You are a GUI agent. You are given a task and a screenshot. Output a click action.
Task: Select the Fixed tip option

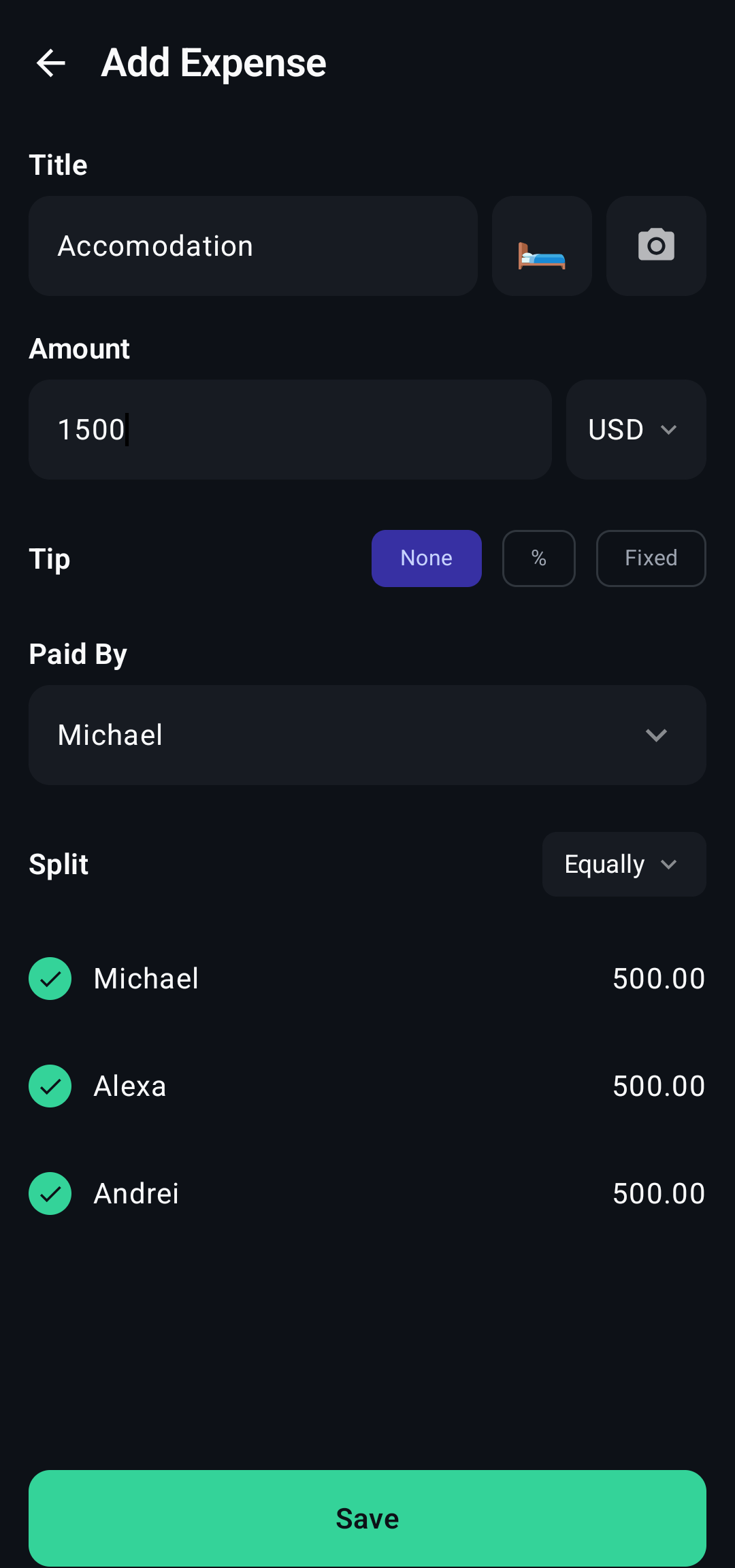tap(651, 558)
